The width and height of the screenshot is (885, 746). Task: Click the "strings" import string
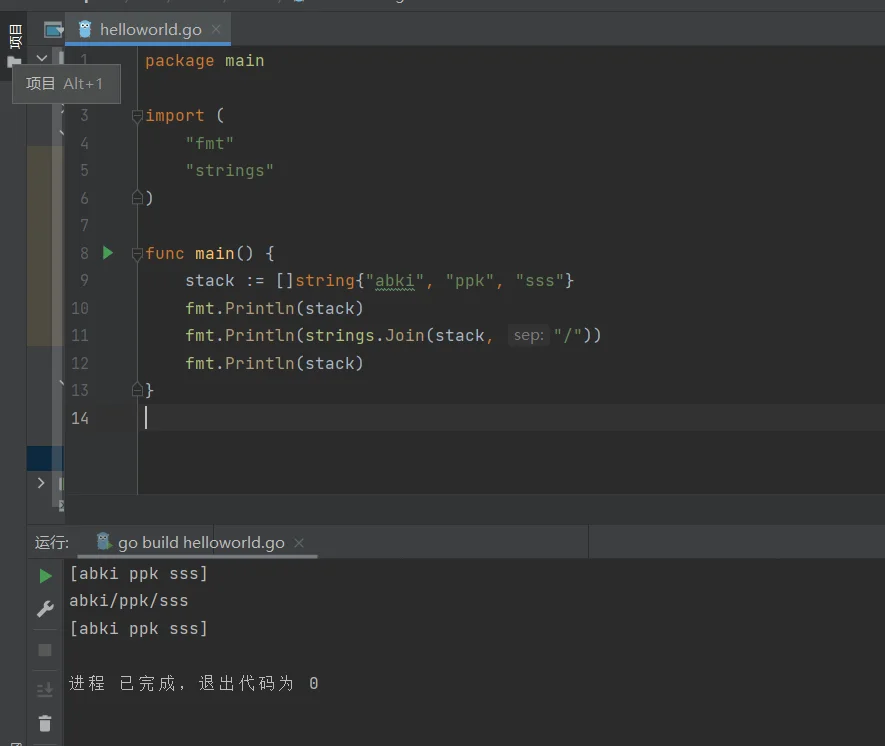(x=230, y=170)
